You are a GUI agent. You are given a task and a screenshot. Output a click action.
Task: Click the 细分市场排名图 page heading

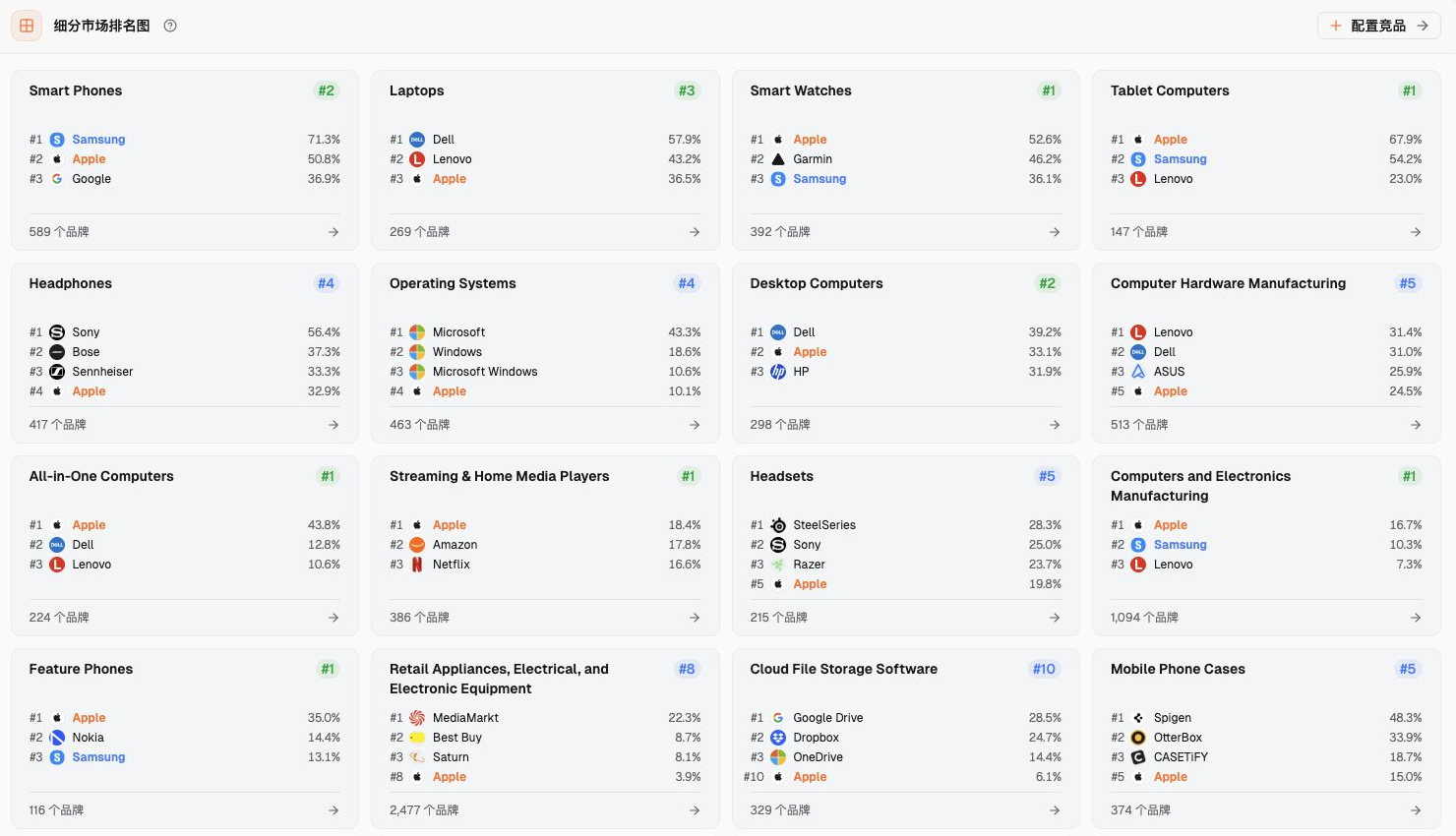pos(101,26)
